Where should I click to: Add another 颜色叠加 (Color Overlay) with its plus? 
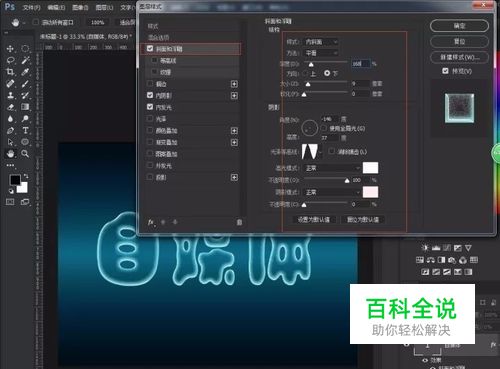(234, 131)
